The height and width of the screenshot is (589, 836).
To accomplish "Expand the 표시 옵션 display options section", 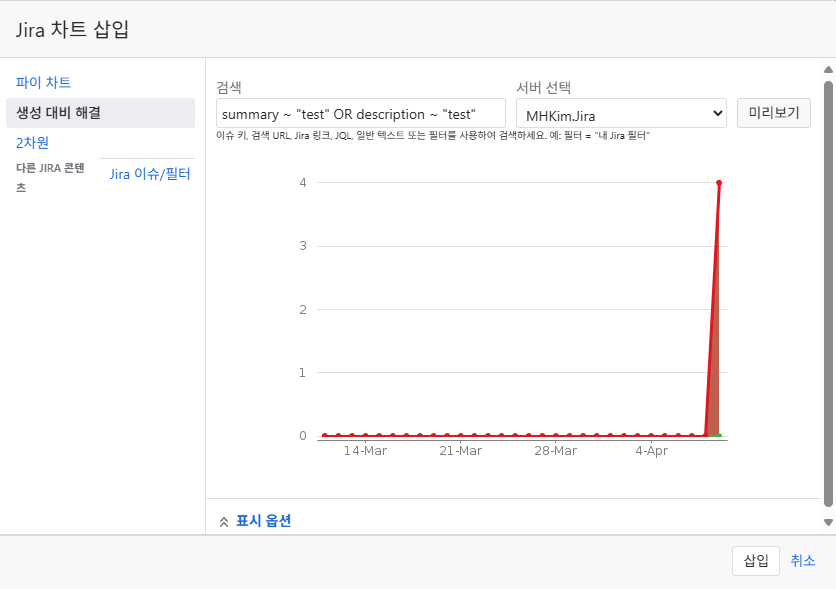I will 263,521.
